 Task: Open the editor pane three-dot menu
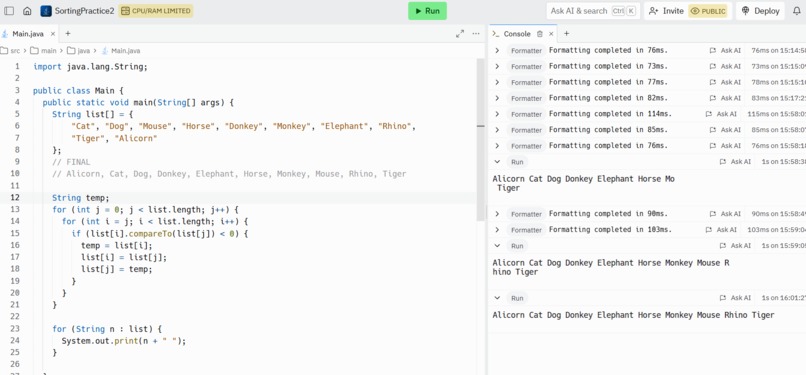476,34
